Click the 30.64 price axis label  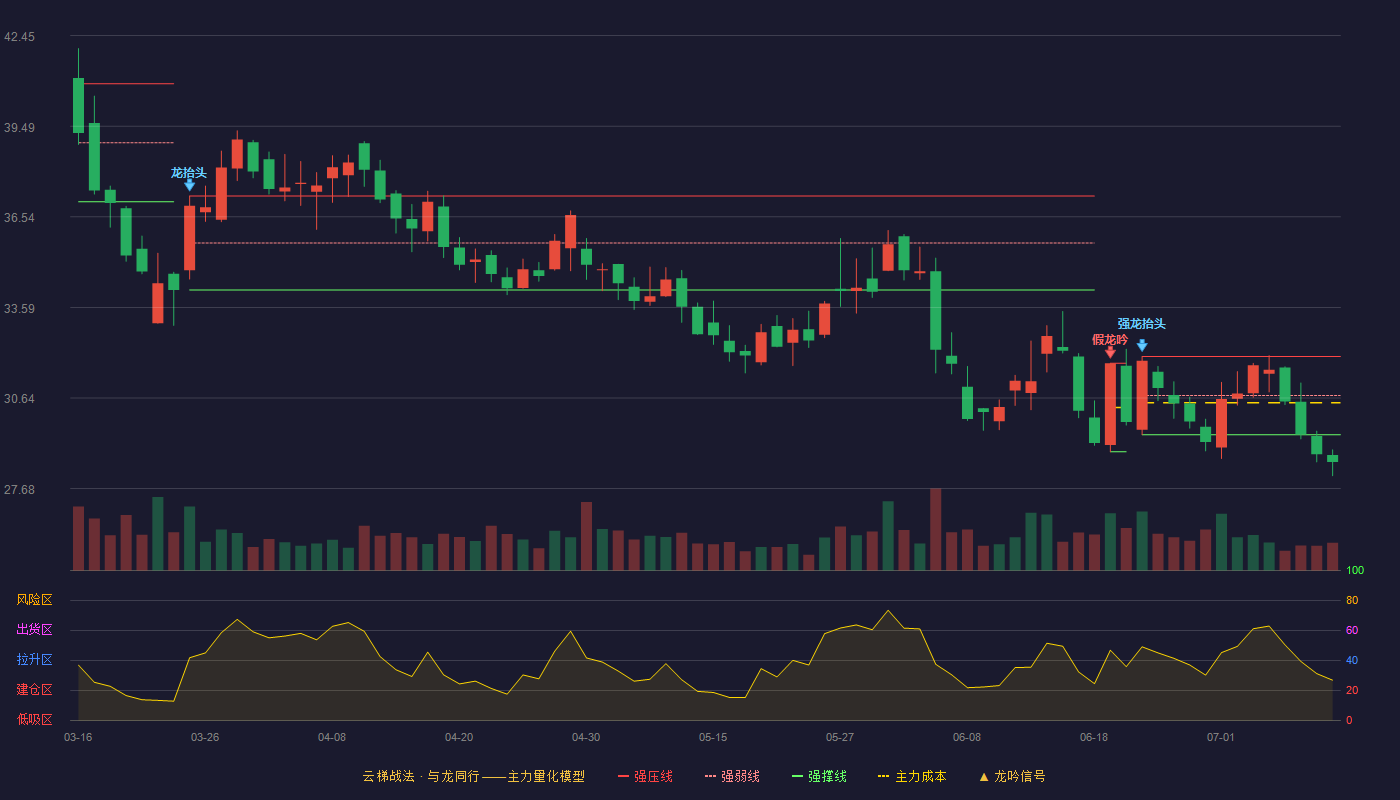point(19,399)
